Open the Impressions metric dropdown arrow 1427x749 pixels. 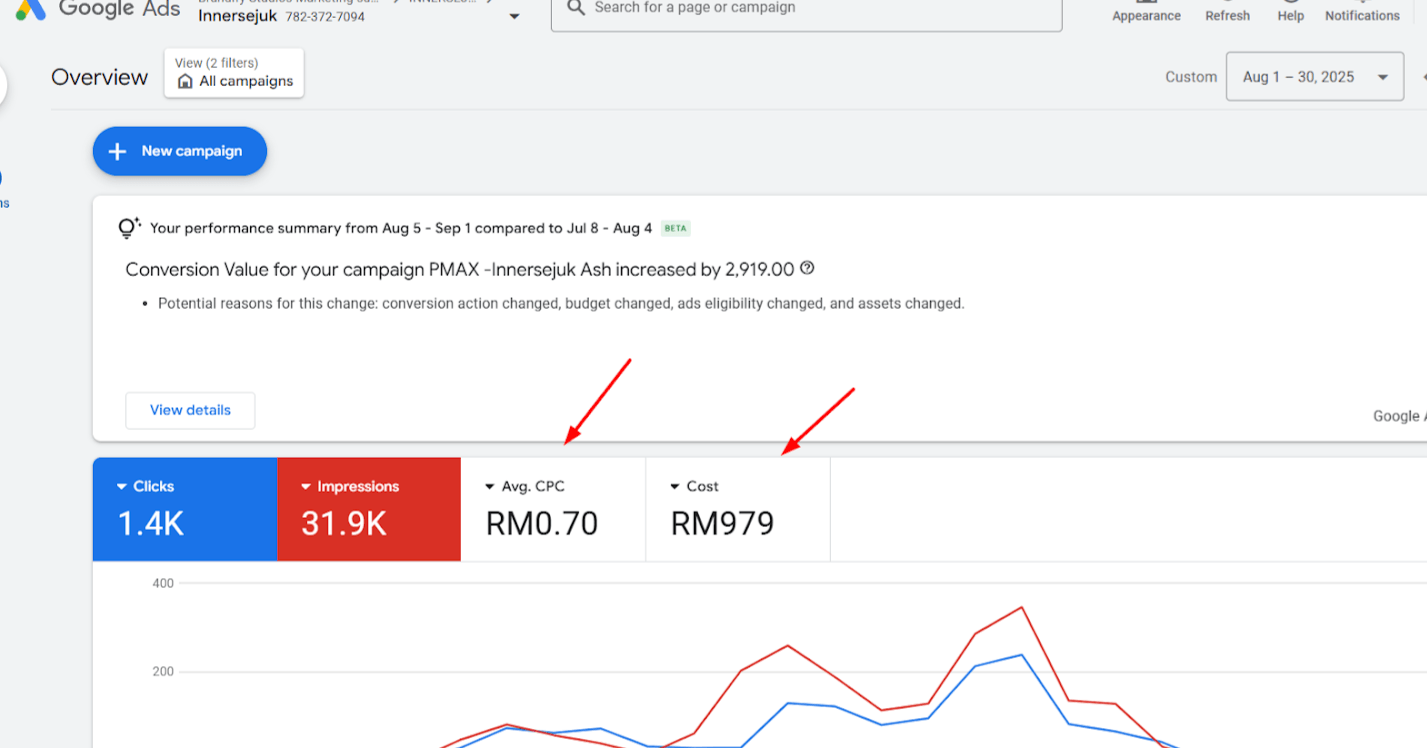click(x=306, y=487)
